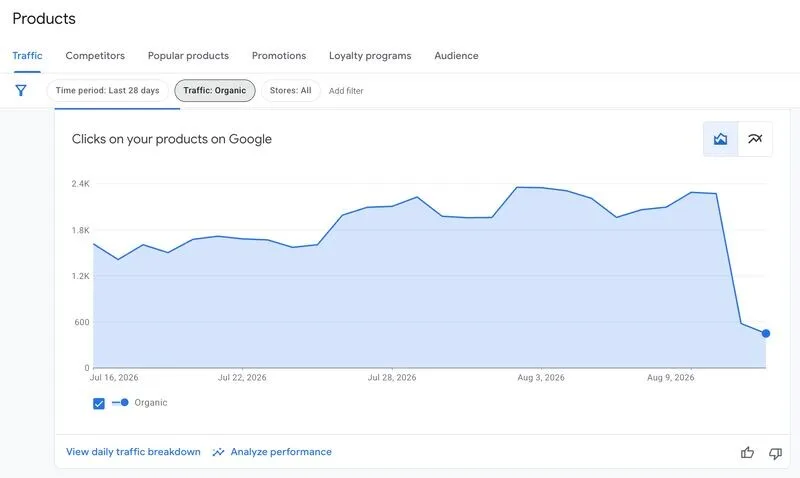Switch to the Competitors tab
The height and width of the screenshot is (478, 800).
pyautogui.click(x=95, y=56)
